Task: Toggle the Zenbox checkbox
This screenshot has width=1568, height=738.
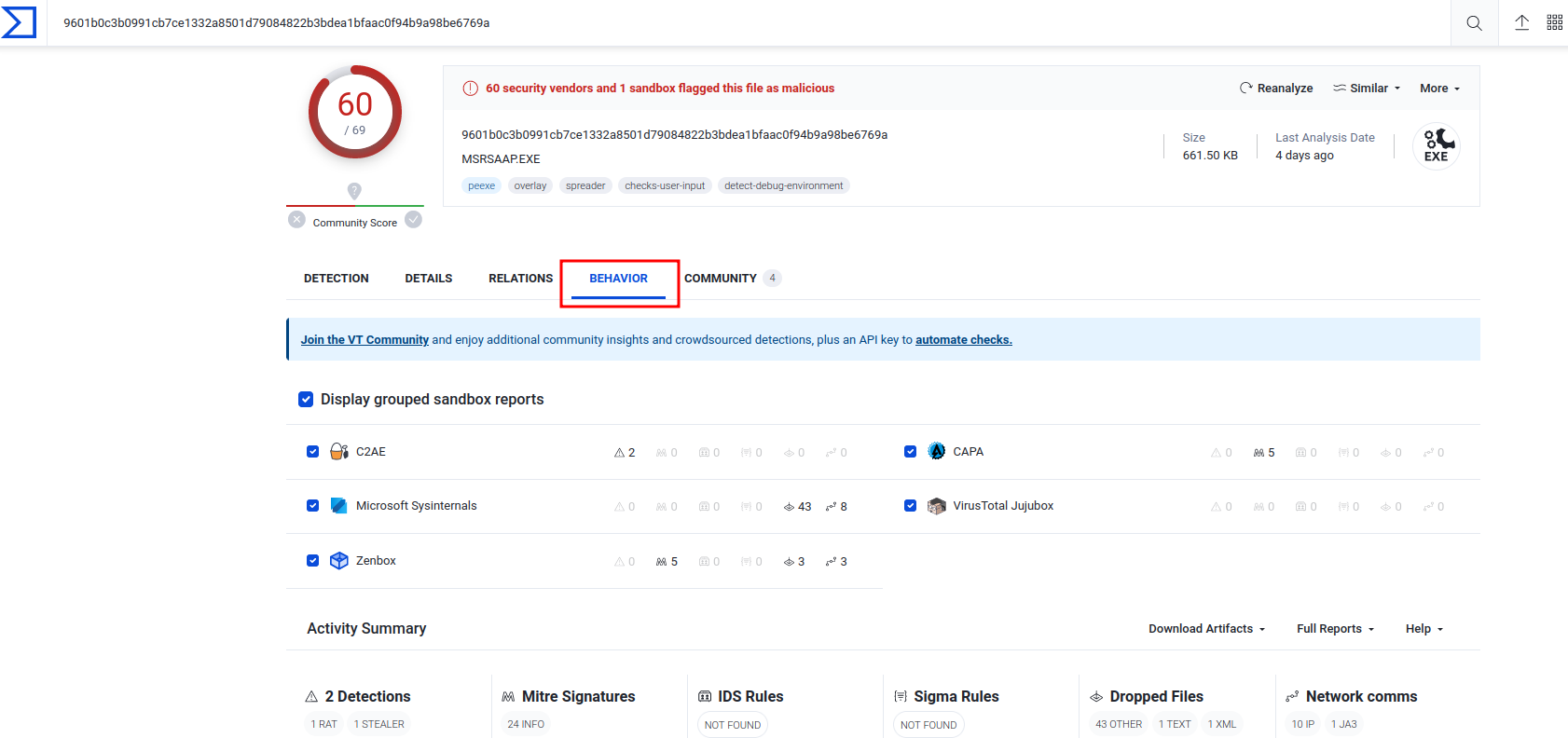Action: point(313,561)
